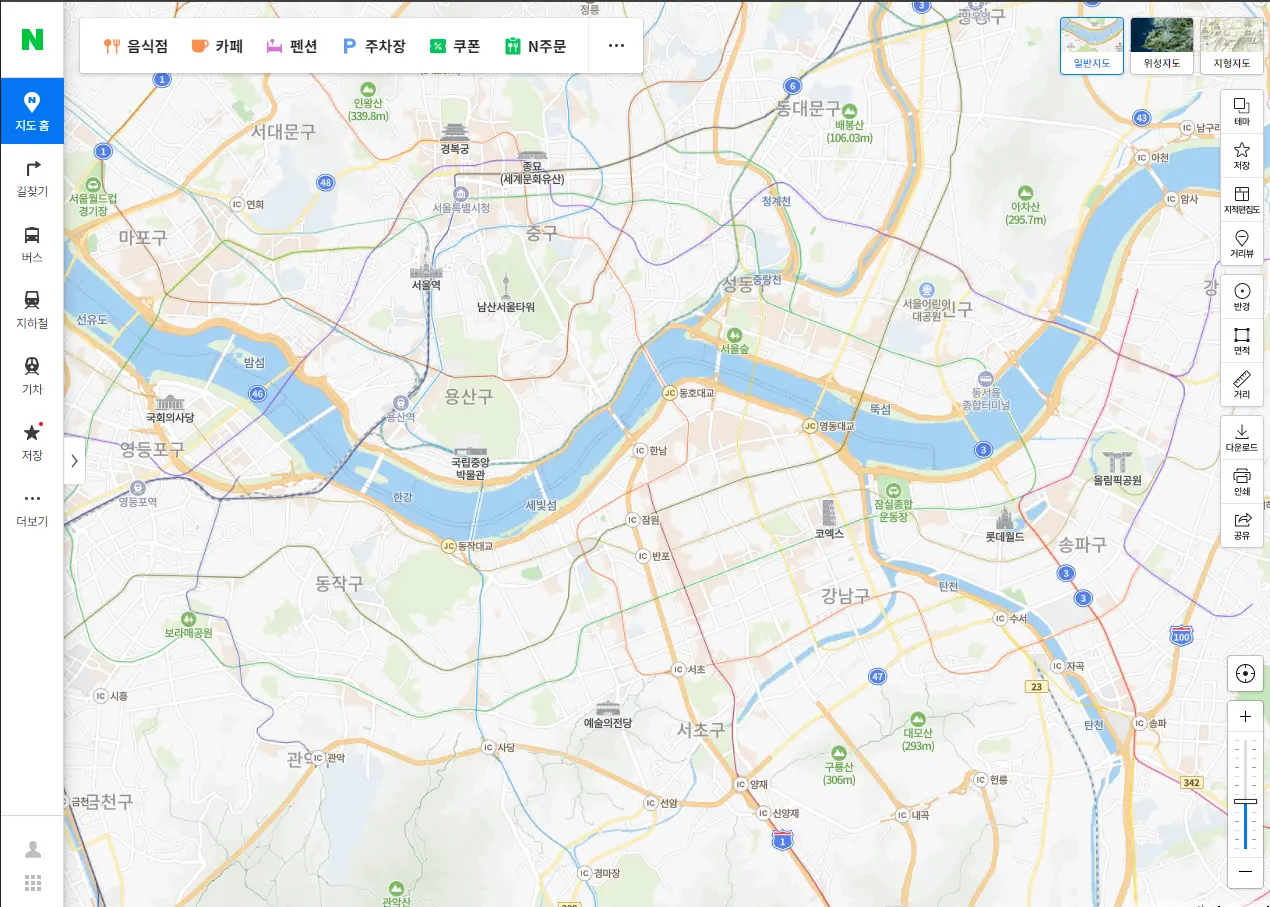Zoom in with the plus button
The height and width of the screenshot is (907, 1270).
(1245, 717)
